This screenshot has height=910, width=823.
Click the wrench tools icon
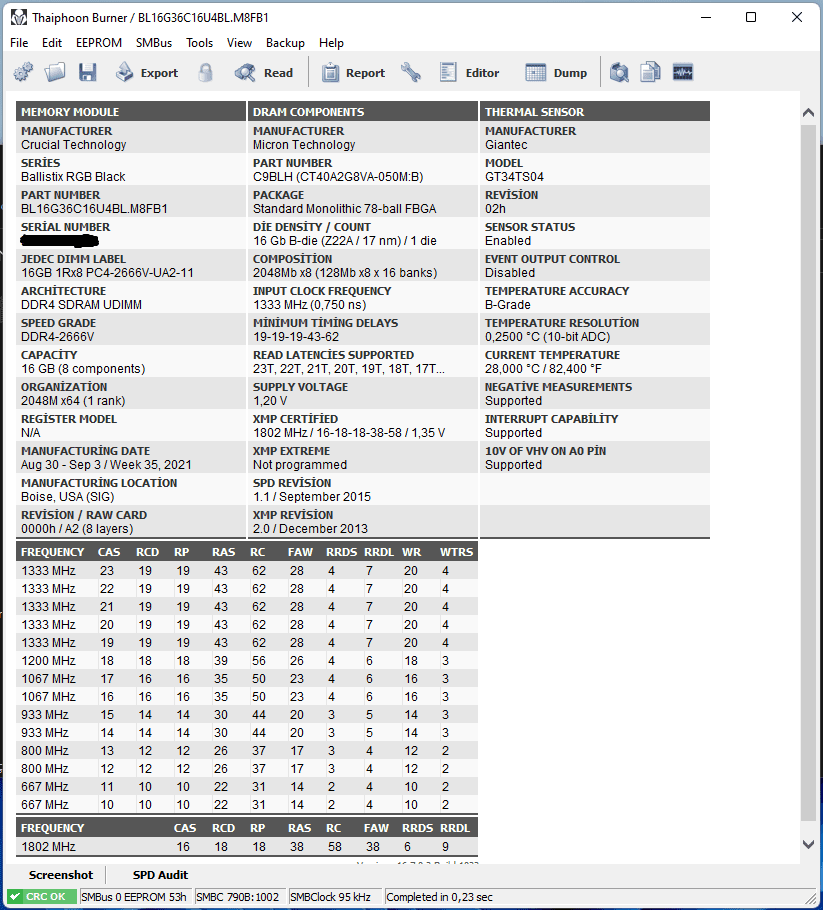pos(411,73)
